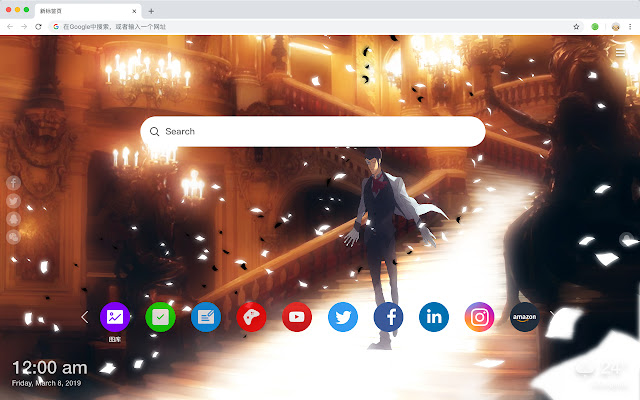640x400 pixels.
Task: Click the magnifier icon in Search box
Action: tap(154, 131)
